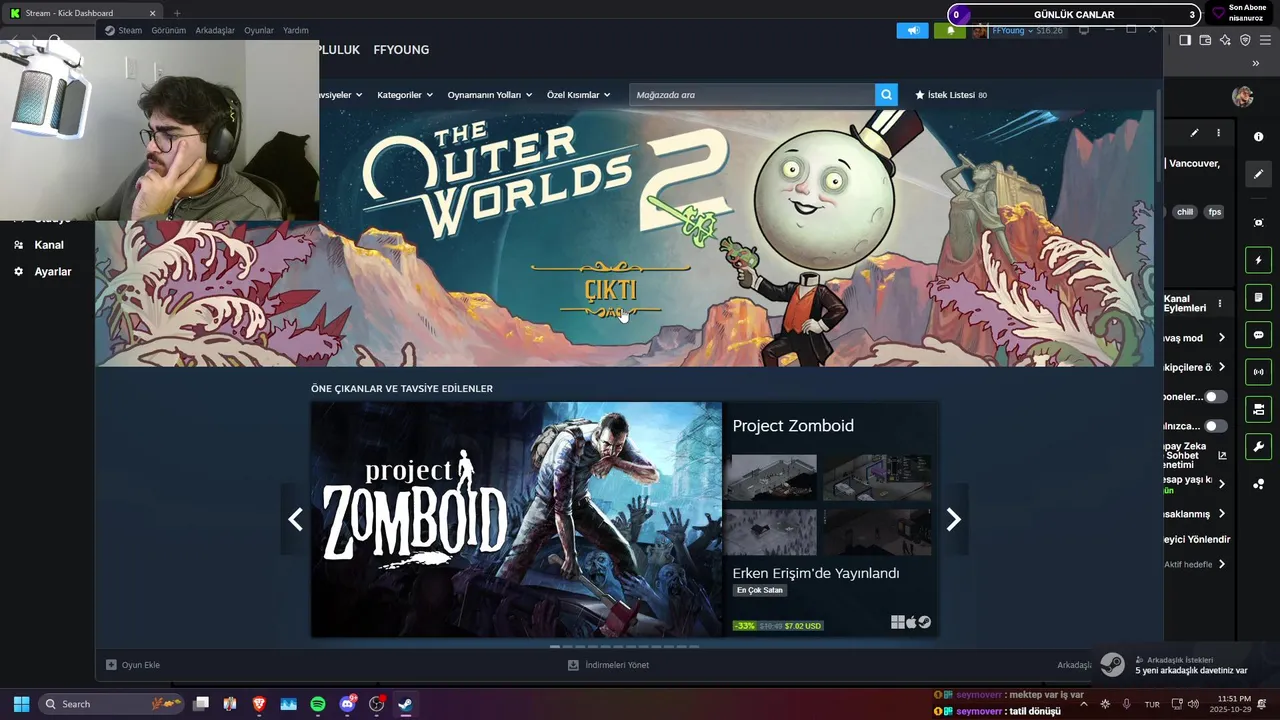
Task: Show previous featured game with left arrow
Action: coord(295,519)
